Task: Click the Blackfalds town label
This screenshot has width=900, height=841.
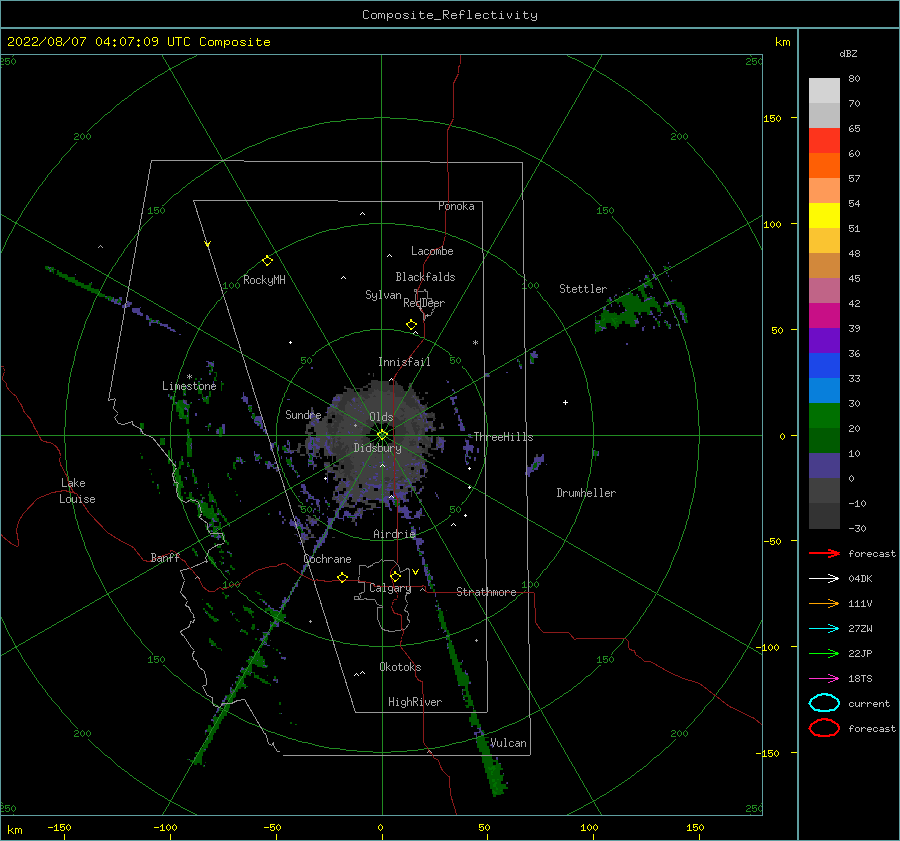Action: point(425,277)
